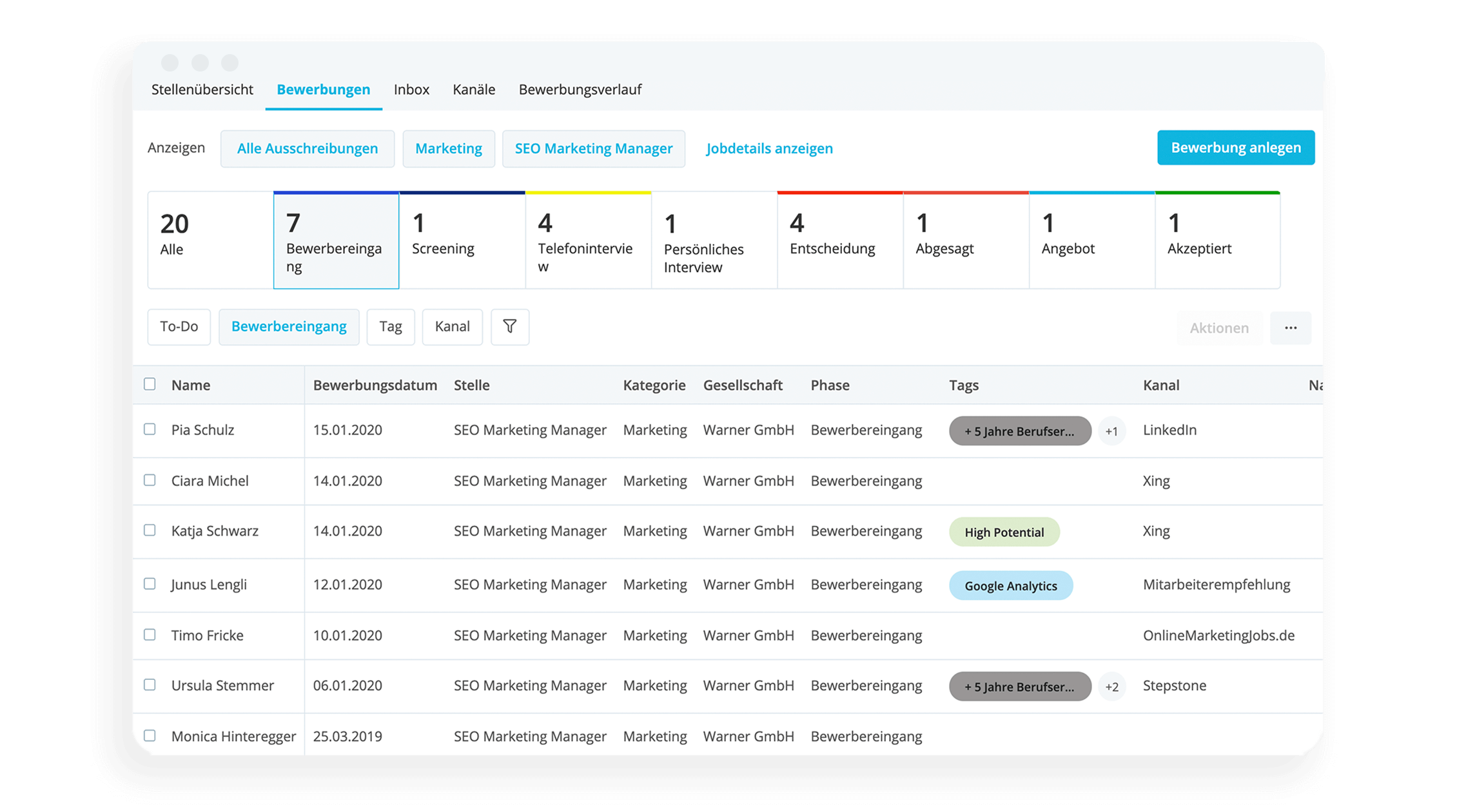Open the funnel filter icon
Viewport: 1457px width, 812px height.
point(509,327)
